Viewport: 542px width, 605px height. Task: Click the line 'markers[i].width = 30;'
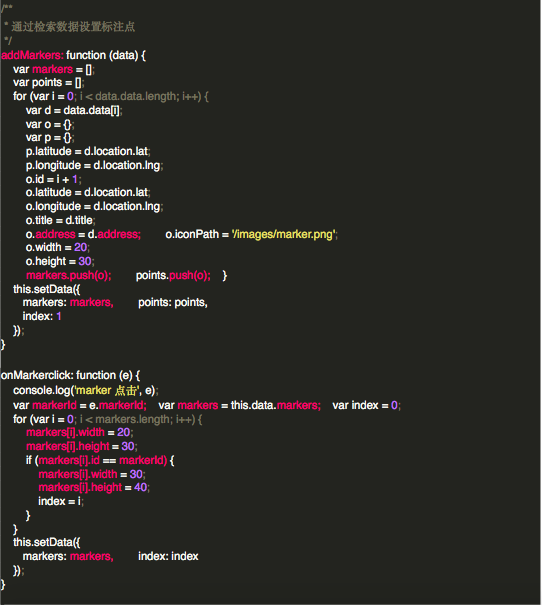coord(92,474)
